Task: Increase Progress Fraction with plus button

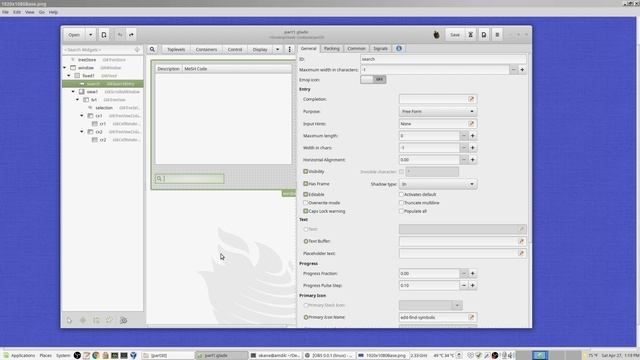Action: pos(473,273)
